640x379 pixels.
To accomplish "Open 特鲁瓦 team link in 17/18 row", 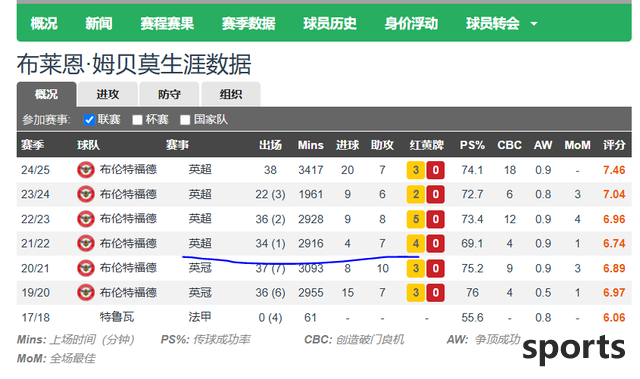I will (117, 317).
